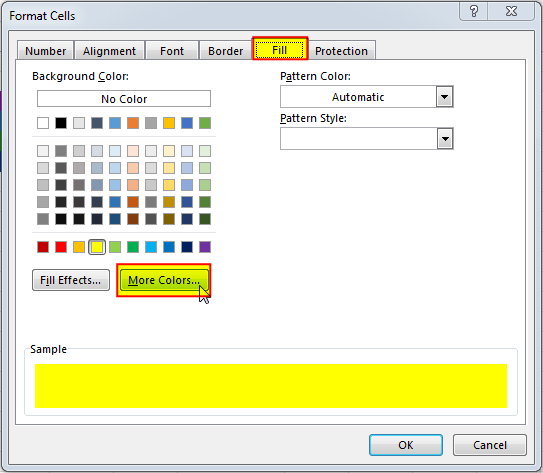The image size is (543, 473).
Task: Switch to the Protection tab
Action: point(341,51)
